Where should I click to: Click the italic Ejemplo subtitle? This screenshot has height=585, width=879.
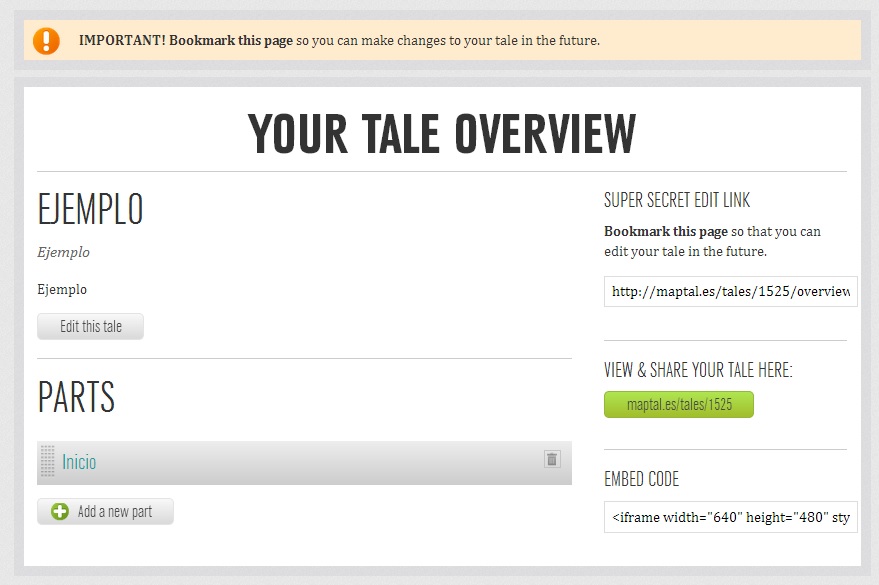[63, 253]
